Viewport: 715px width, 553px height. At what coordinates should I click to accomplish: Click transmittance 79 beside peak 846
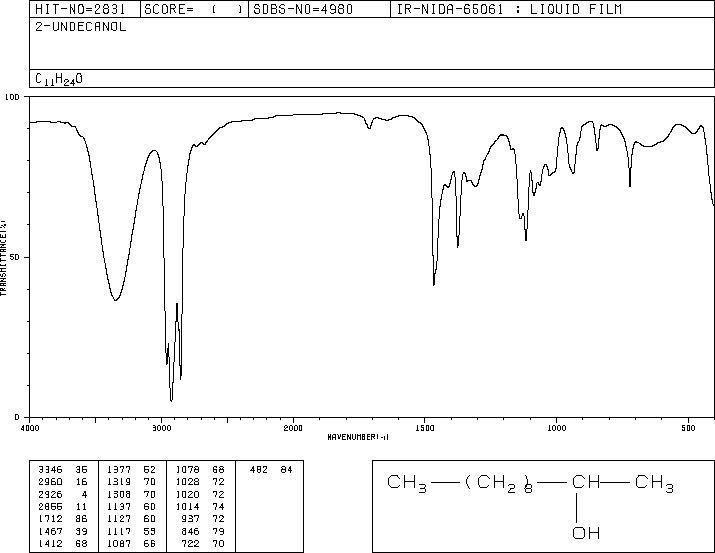point(218,532)
